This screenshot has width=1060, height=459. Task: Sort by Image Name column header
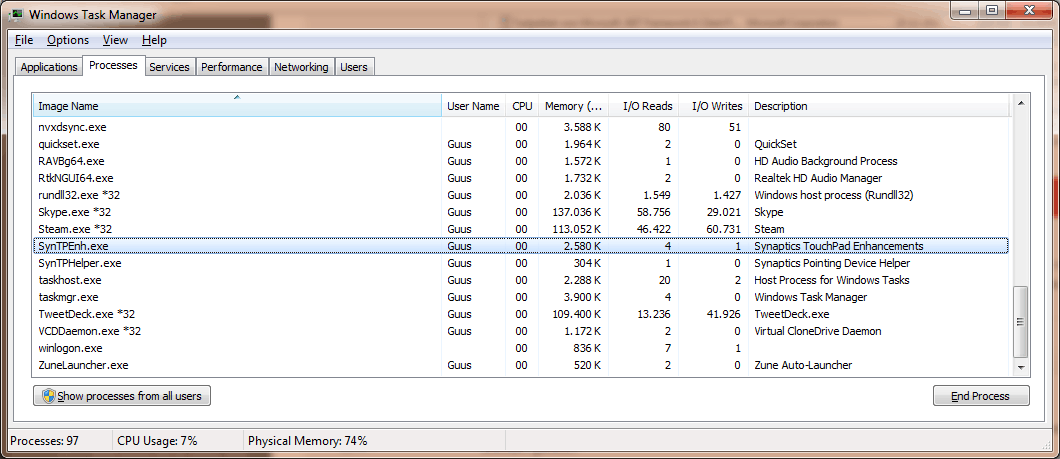tap(237, 106)
